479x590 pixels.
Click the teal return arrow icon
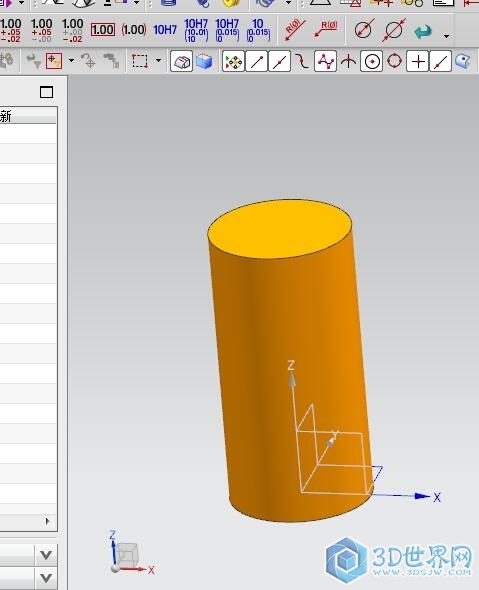tap(423, 31)
